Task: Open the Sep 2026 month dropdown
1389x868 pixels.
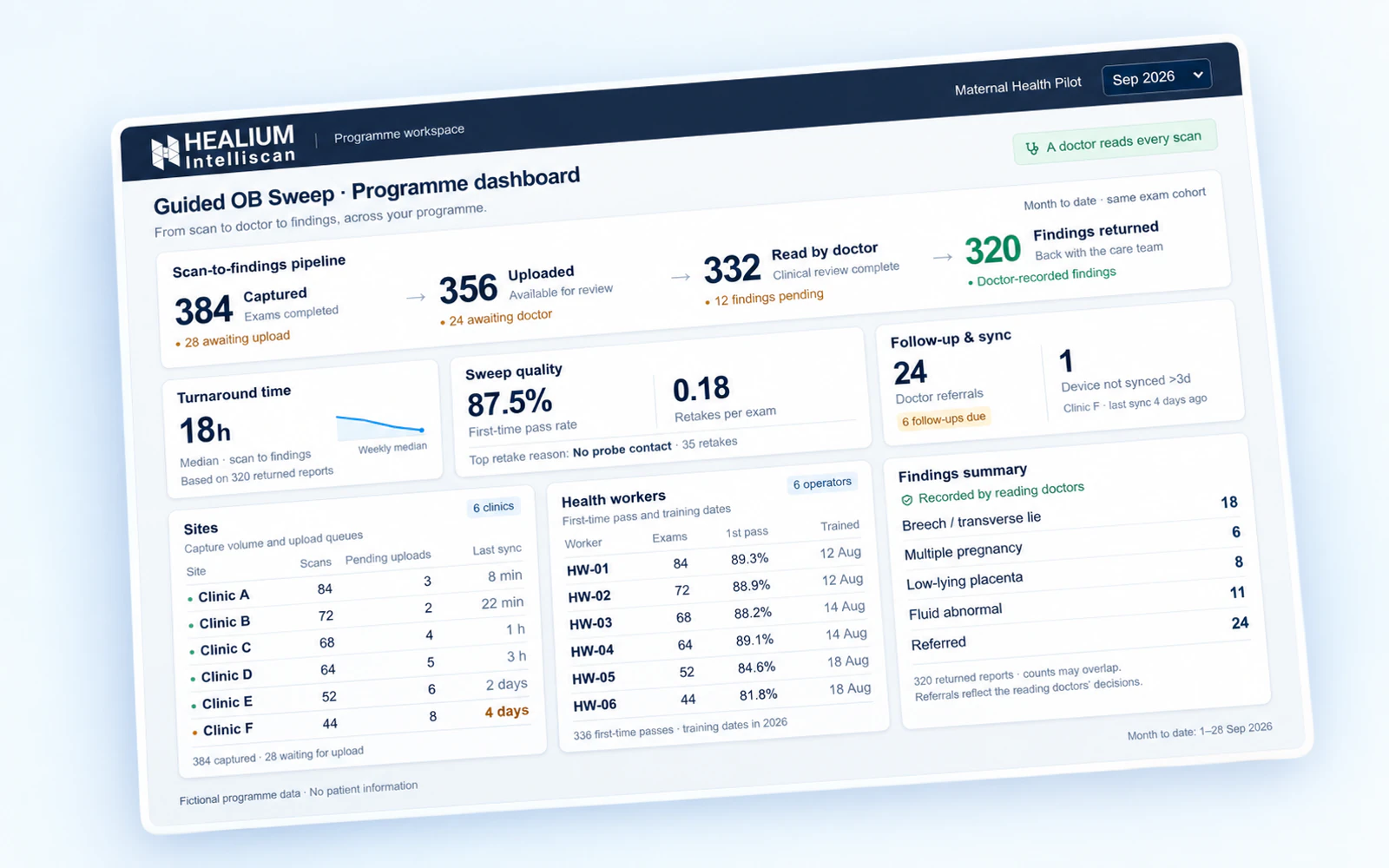Action: [1156, 77]
